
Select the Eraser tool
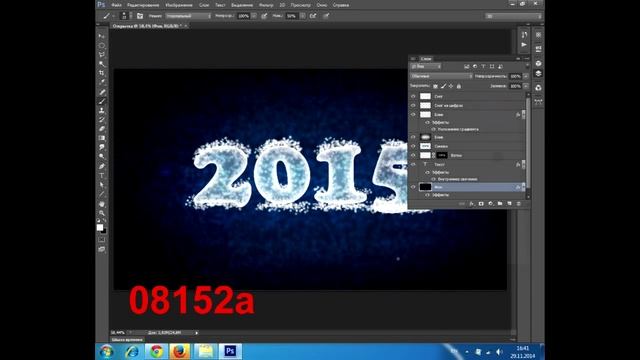click(102, 129)
